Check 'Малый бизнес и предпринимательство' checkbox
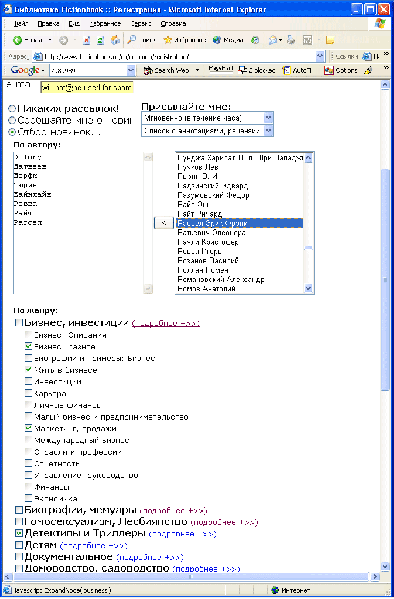394x599 pixels. coord(28,416)
